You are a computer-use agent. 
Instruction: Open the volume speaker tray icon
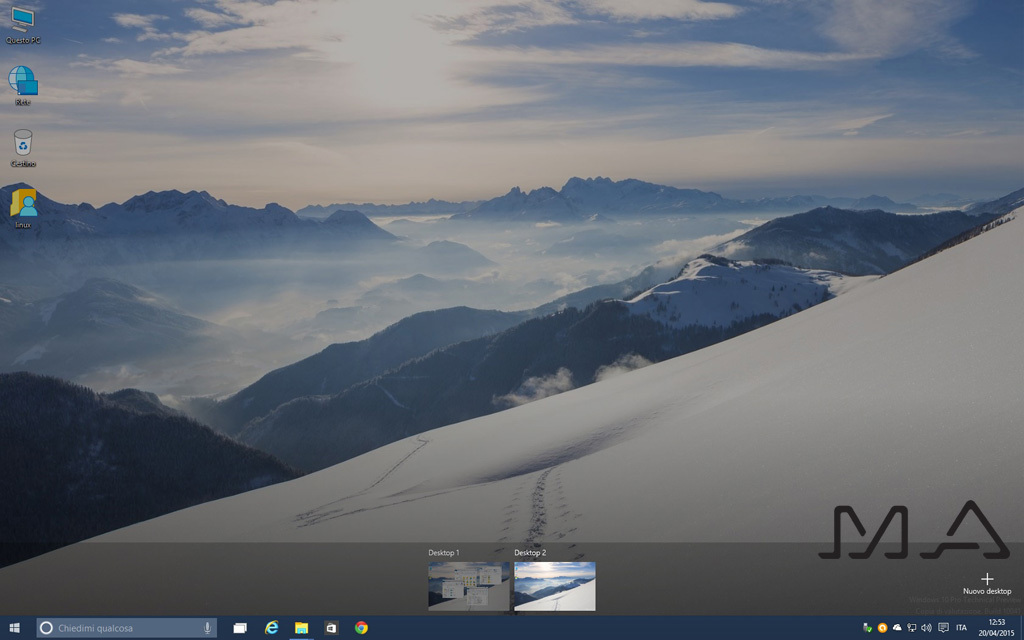pyautogui.click(x=926, y=628)
